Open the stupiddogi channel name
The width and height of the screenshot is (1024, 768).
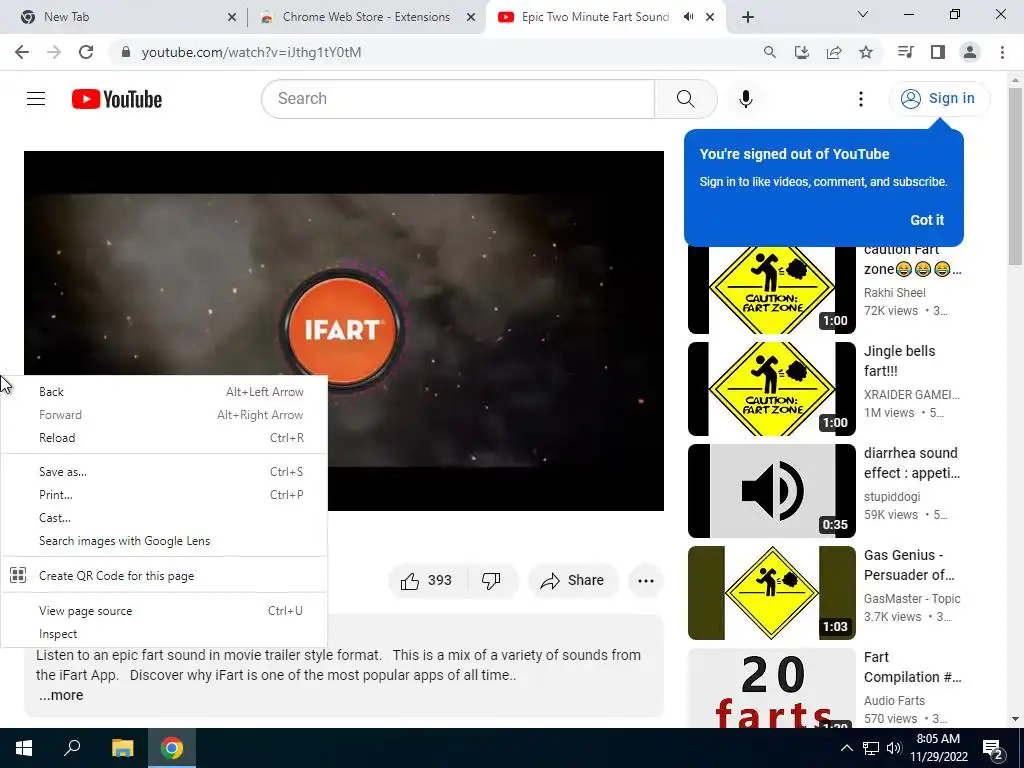(x=892, y=497)
